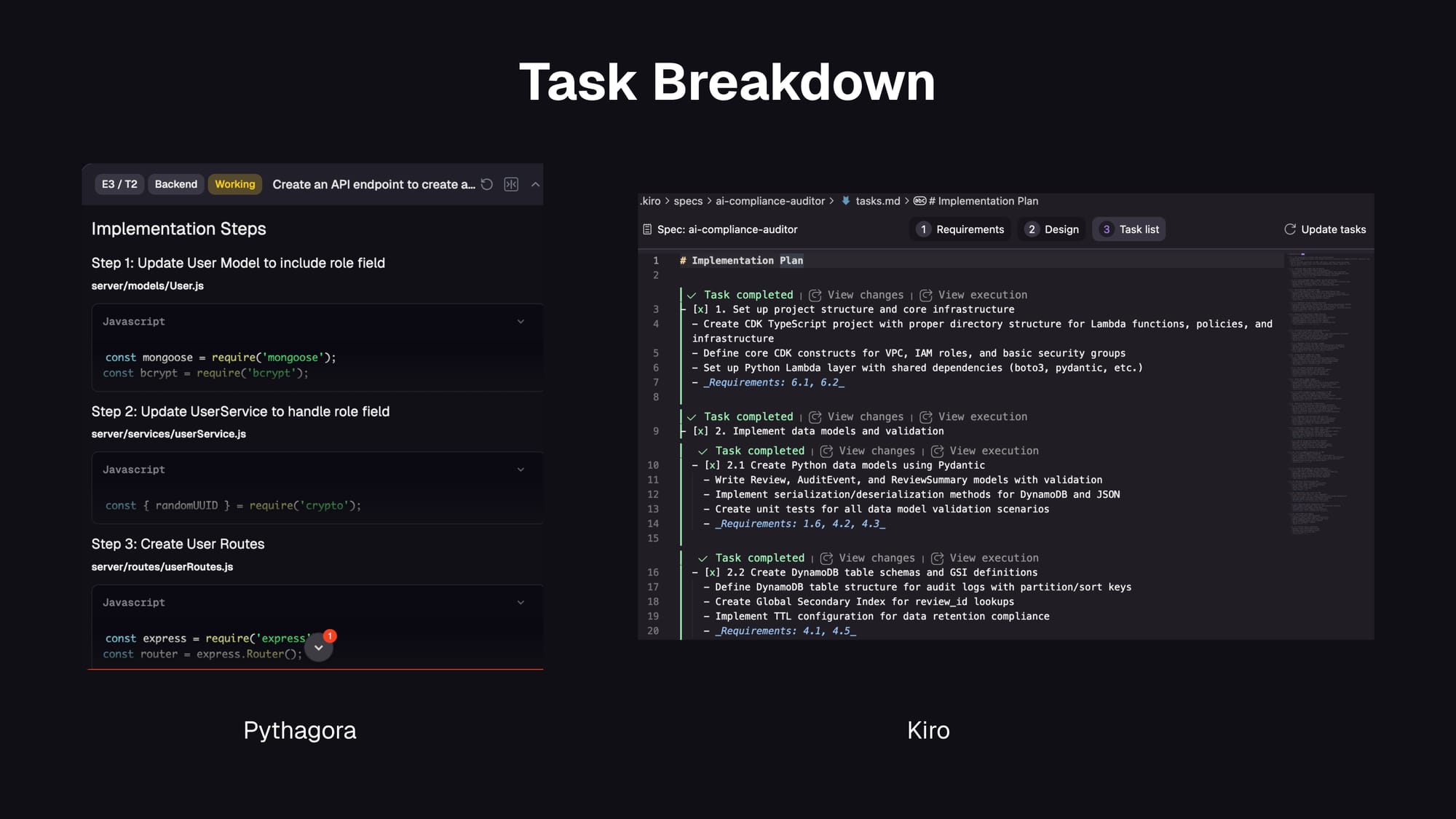Click the spec document icon before 'Spec: ai-compliance-auditor'
The width and height of the screenshot is (1456, 819).
(x=646, y=229)
